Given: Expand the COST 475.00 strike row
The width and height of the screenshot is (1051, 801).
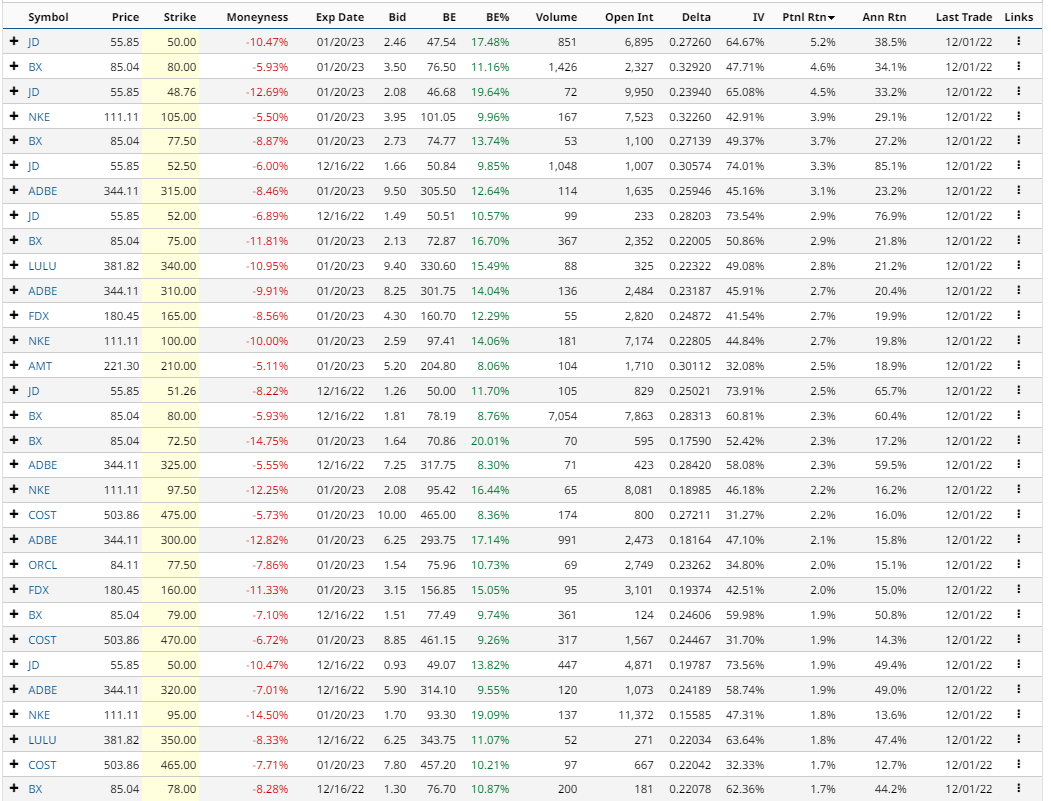Looking at the screenshot, I should tap(13, 515).
